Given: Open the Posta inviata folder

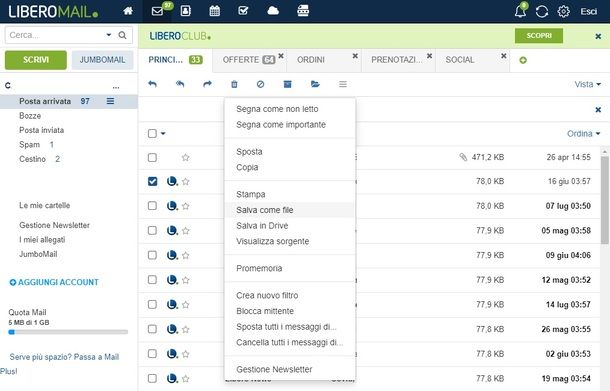Looking at the screenshot, I should pyautogui.click(x=42, y=130).
